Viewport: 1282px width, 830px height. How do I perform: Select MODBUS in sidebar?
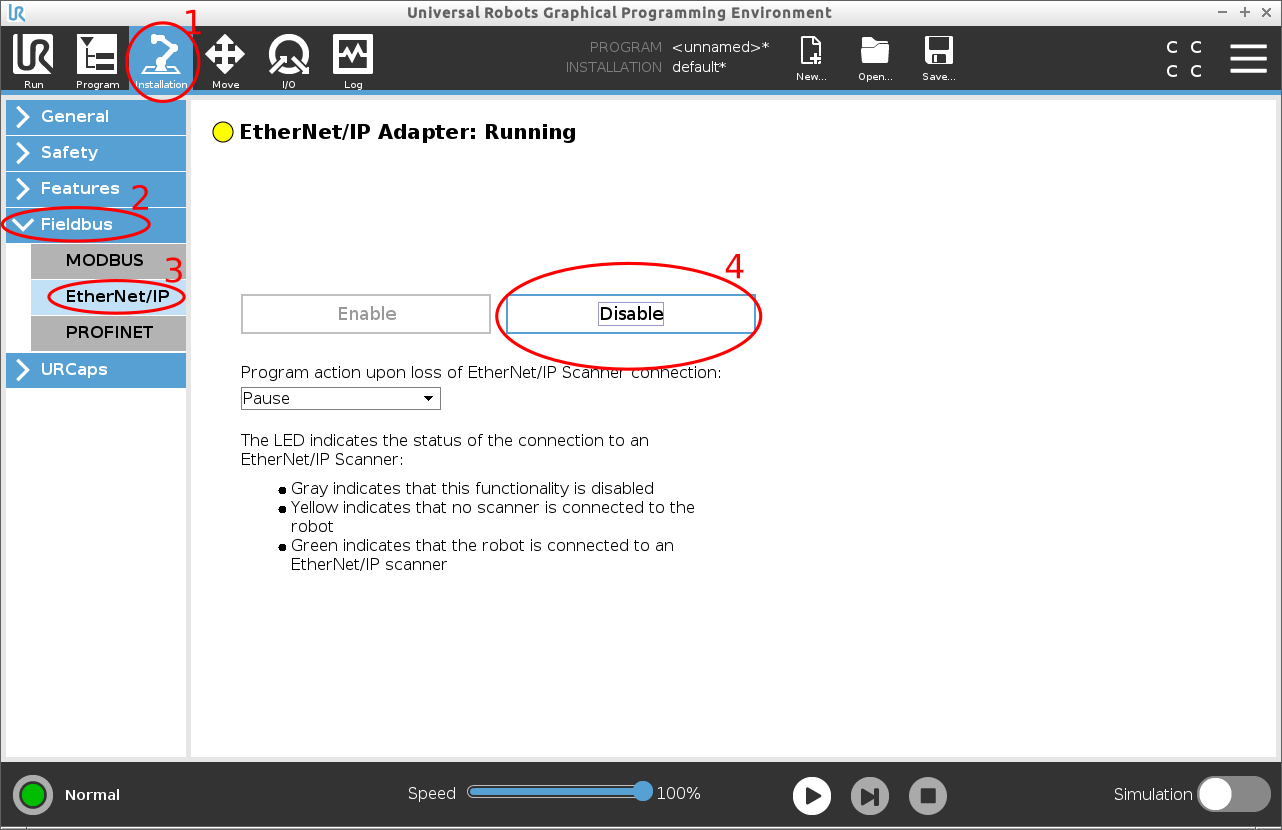click(x=108, y=260)
